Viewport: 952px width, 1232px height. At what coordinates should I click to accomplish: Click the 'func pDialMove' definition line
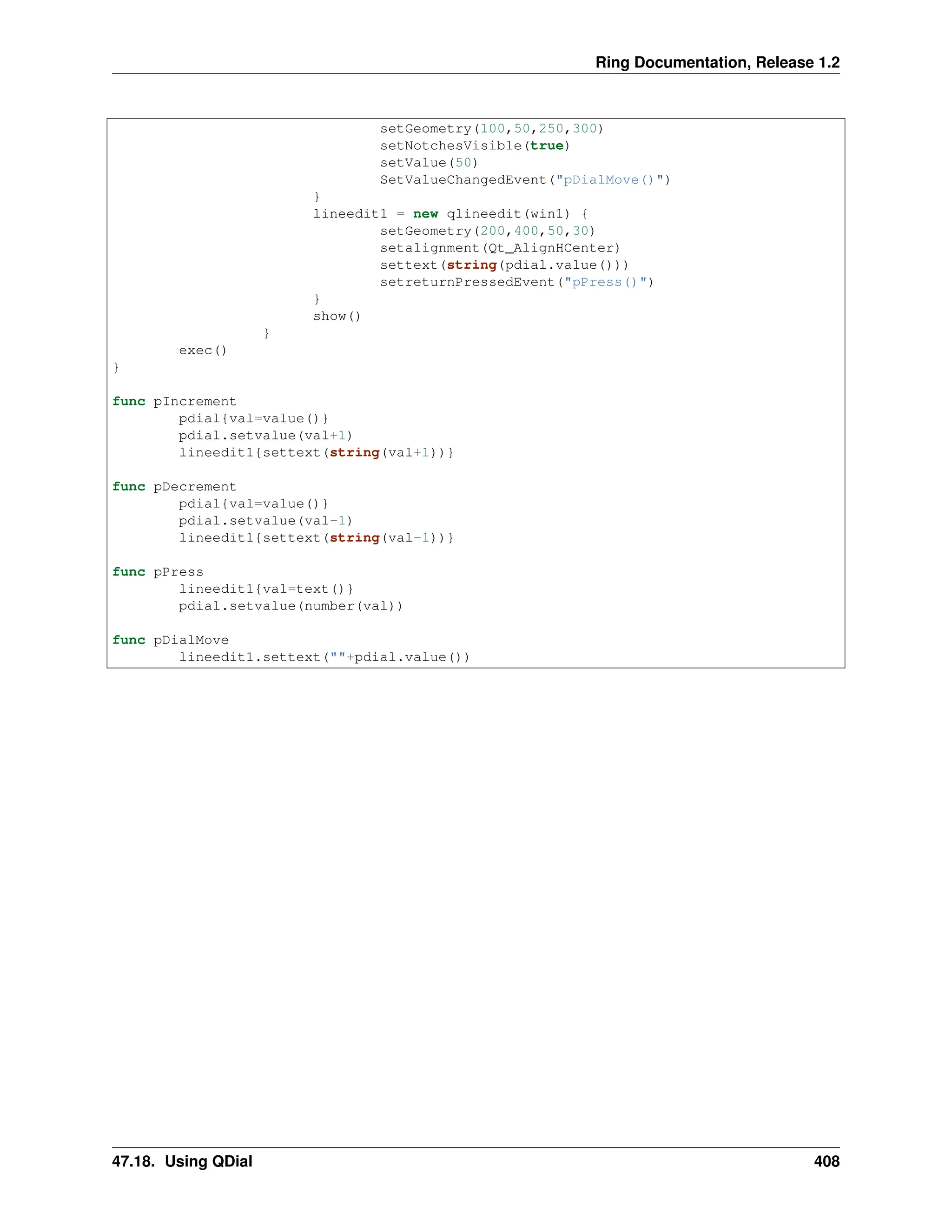(x=170, y=640)
